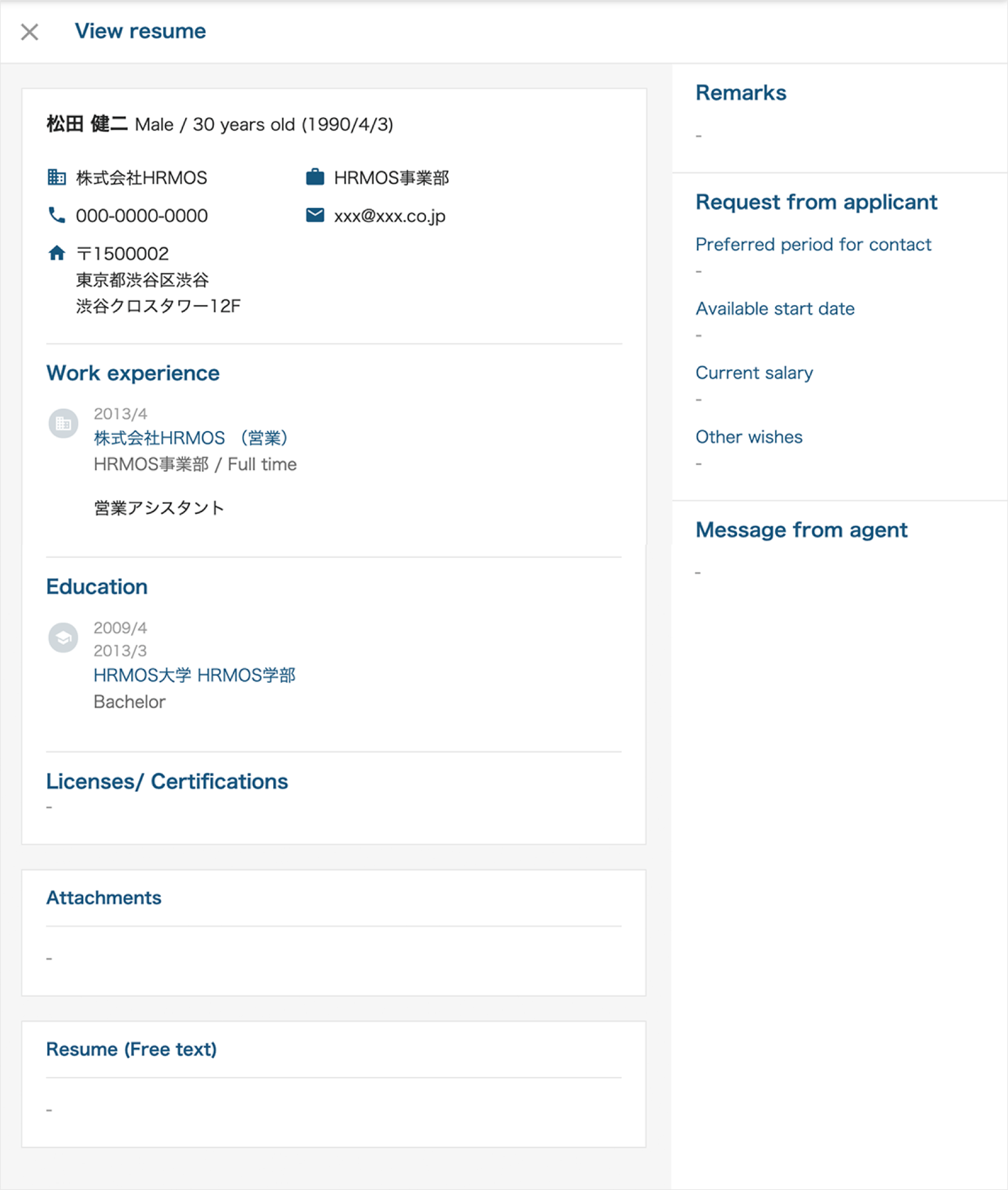
Task: Click the phone number 000-0000-0000
Action: tap(142, 216)
